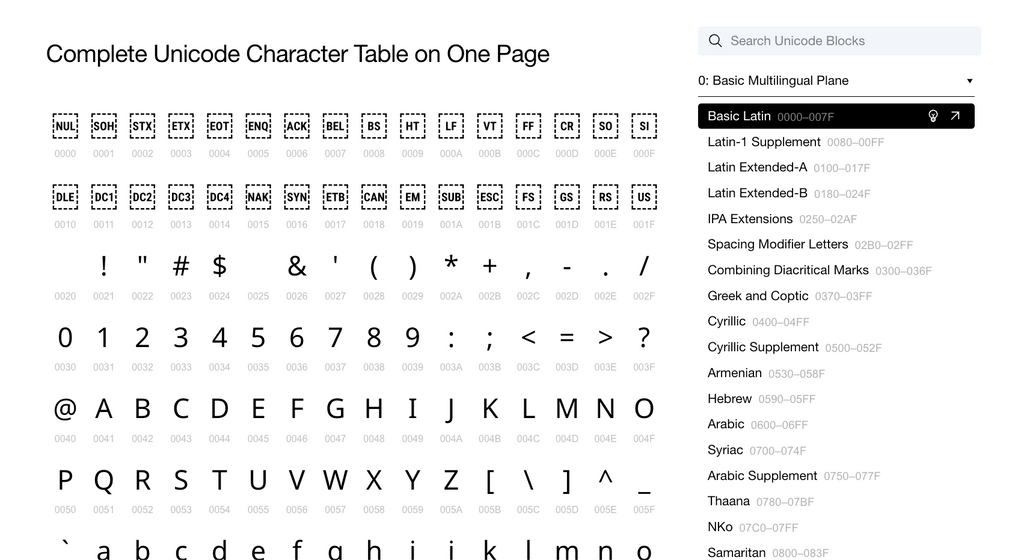Click the ESC control character box
The image size is (1024, 560).
[x=490, y=197]
